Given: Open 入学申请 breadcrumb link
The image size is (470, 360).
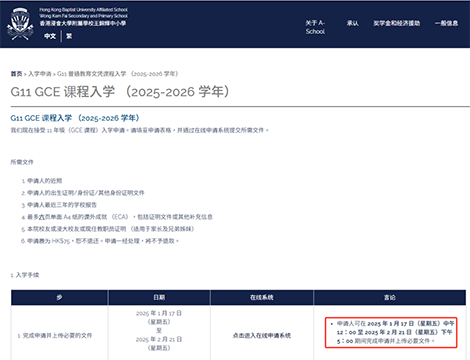Looking at the screenshot, I should [x=40, y=74].
